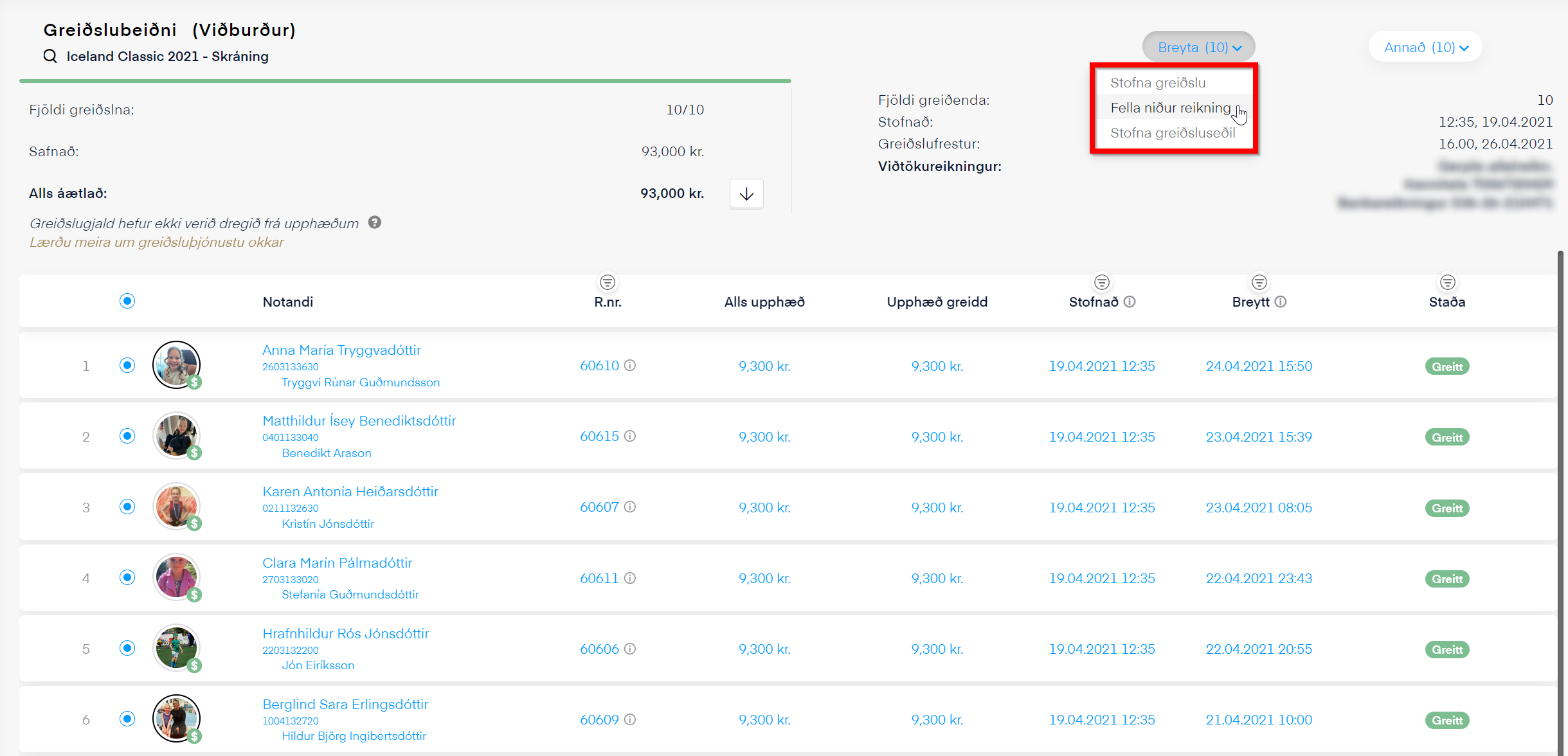Deselect row 4 Clara Marín radio button
1568x756 pixels.
pyautogui.click(x=127, y=577)
